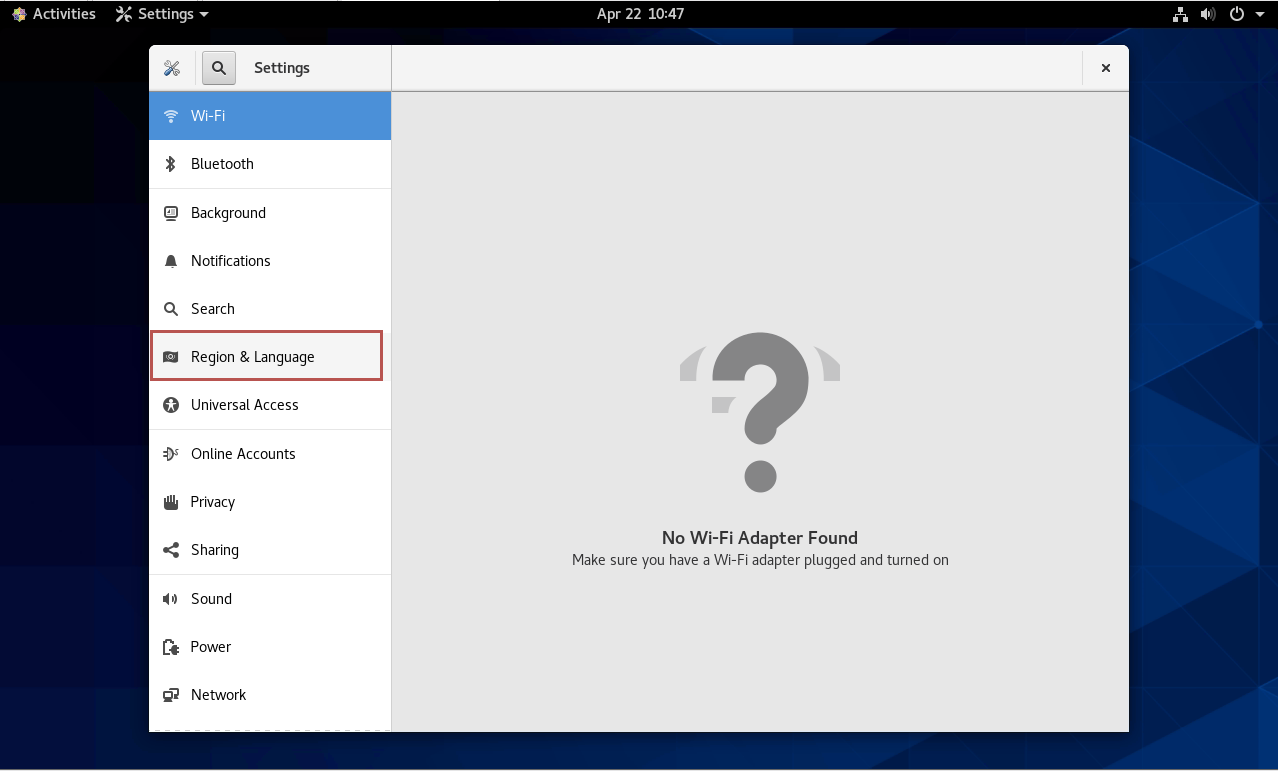This screenshot has height=772, width=1279.
Task: Click the No Wi-Fi Adapter Found heading
Action: pos(760,538)
